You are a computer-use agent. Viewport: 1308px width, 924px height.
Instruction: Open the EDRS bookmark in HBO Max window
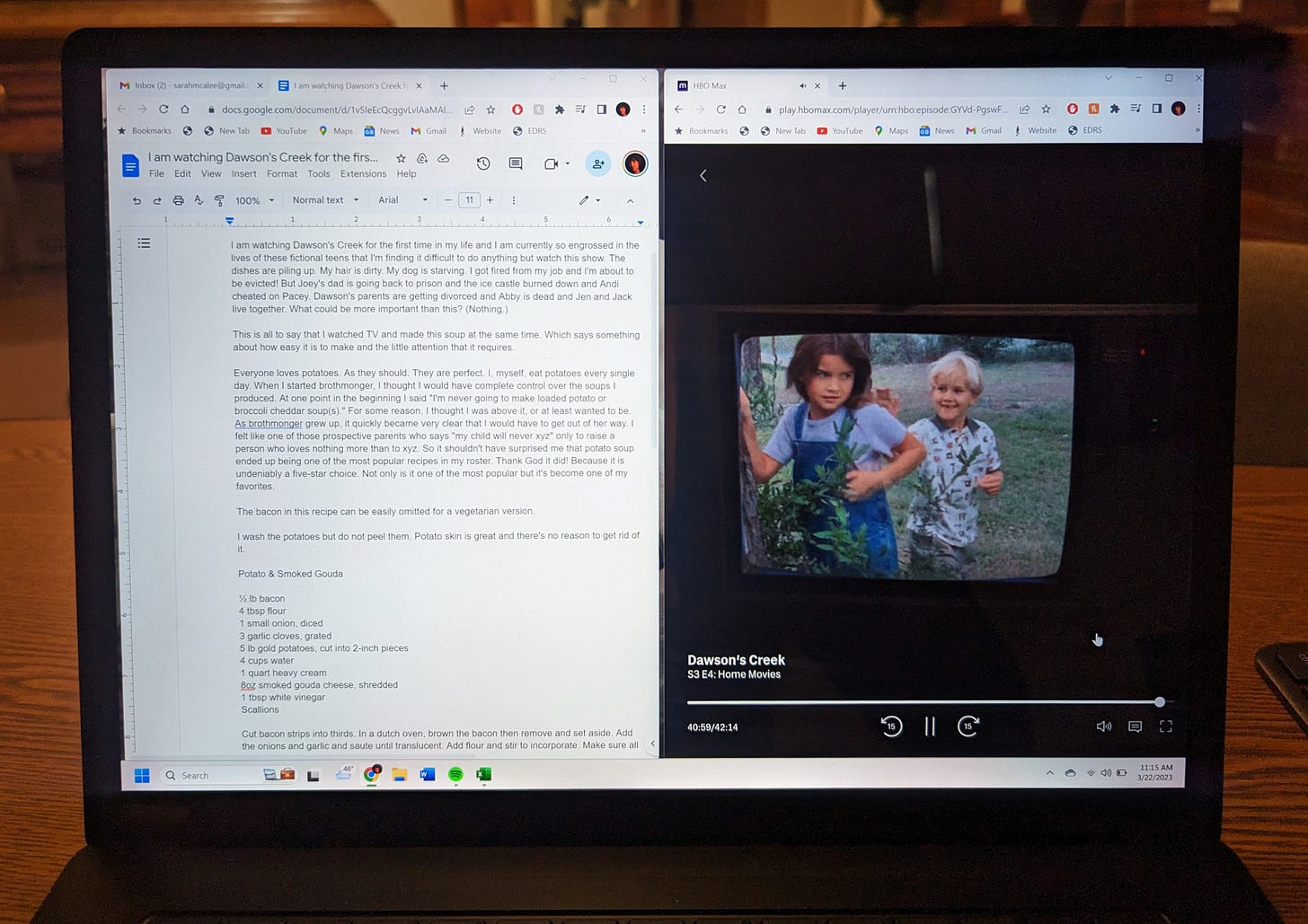pyautogui.click(x=1084, y=130)
